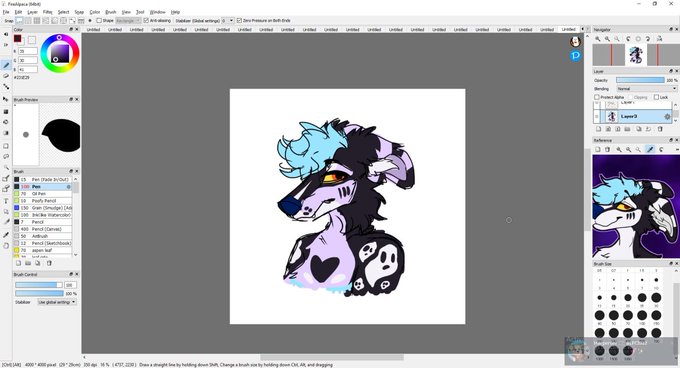This screenshot has width=680, height=368.
Task: Uncheck Zero Pressure on Both Ends
Action: pos(239,20)
